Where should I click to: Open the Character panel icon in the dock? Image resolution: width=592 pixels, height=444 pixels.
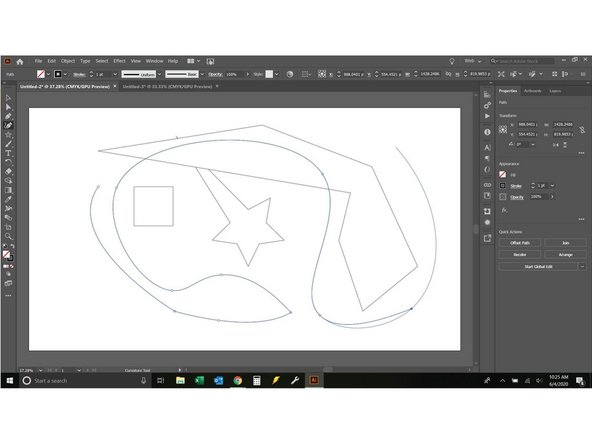pos(487,148)
